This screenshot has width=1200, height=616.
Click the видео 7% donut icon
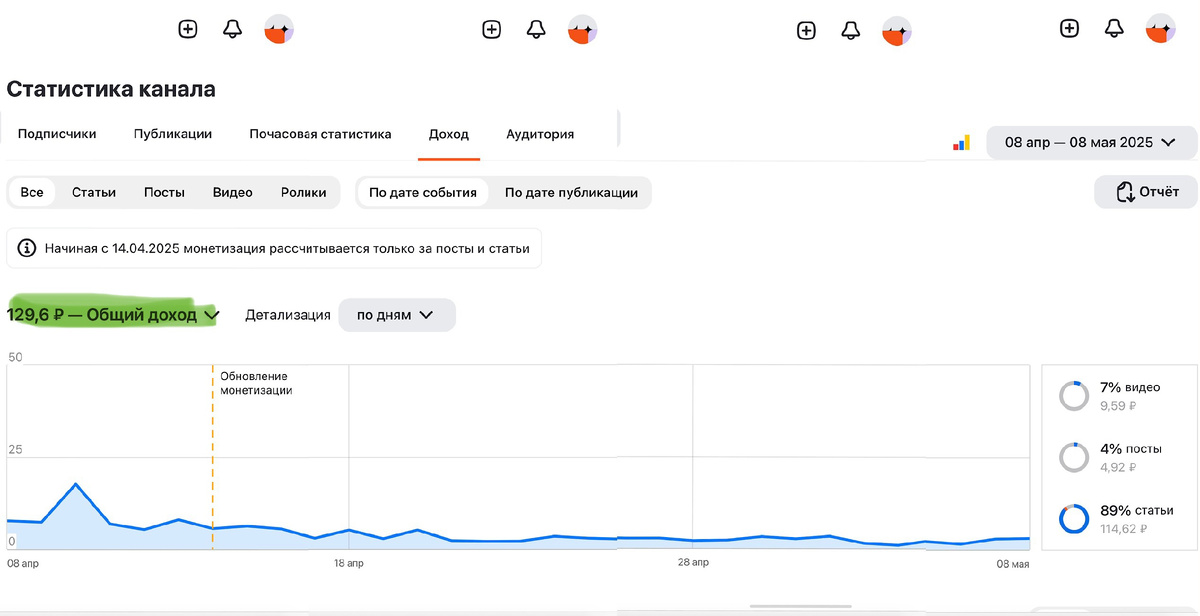[x=1074, y=396]
